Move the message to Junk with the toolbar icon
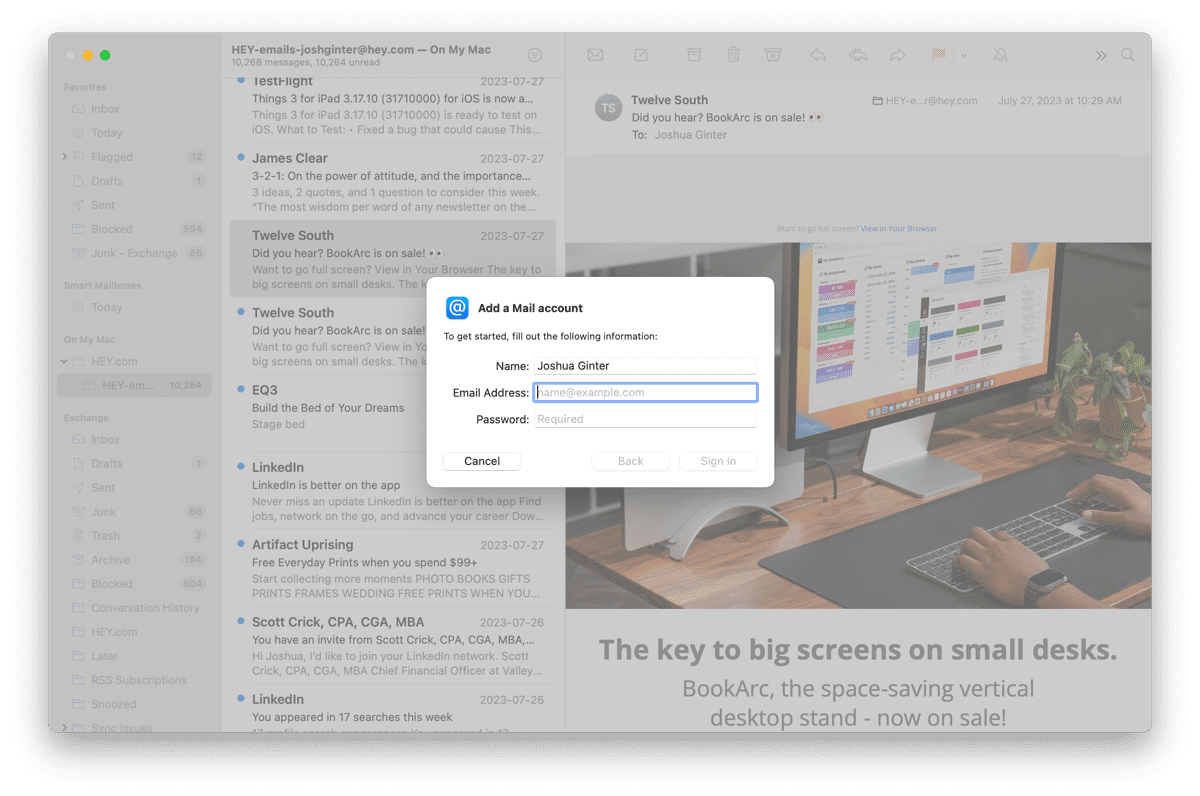Screen dimensions: 1200x796 tap(773, 55)
